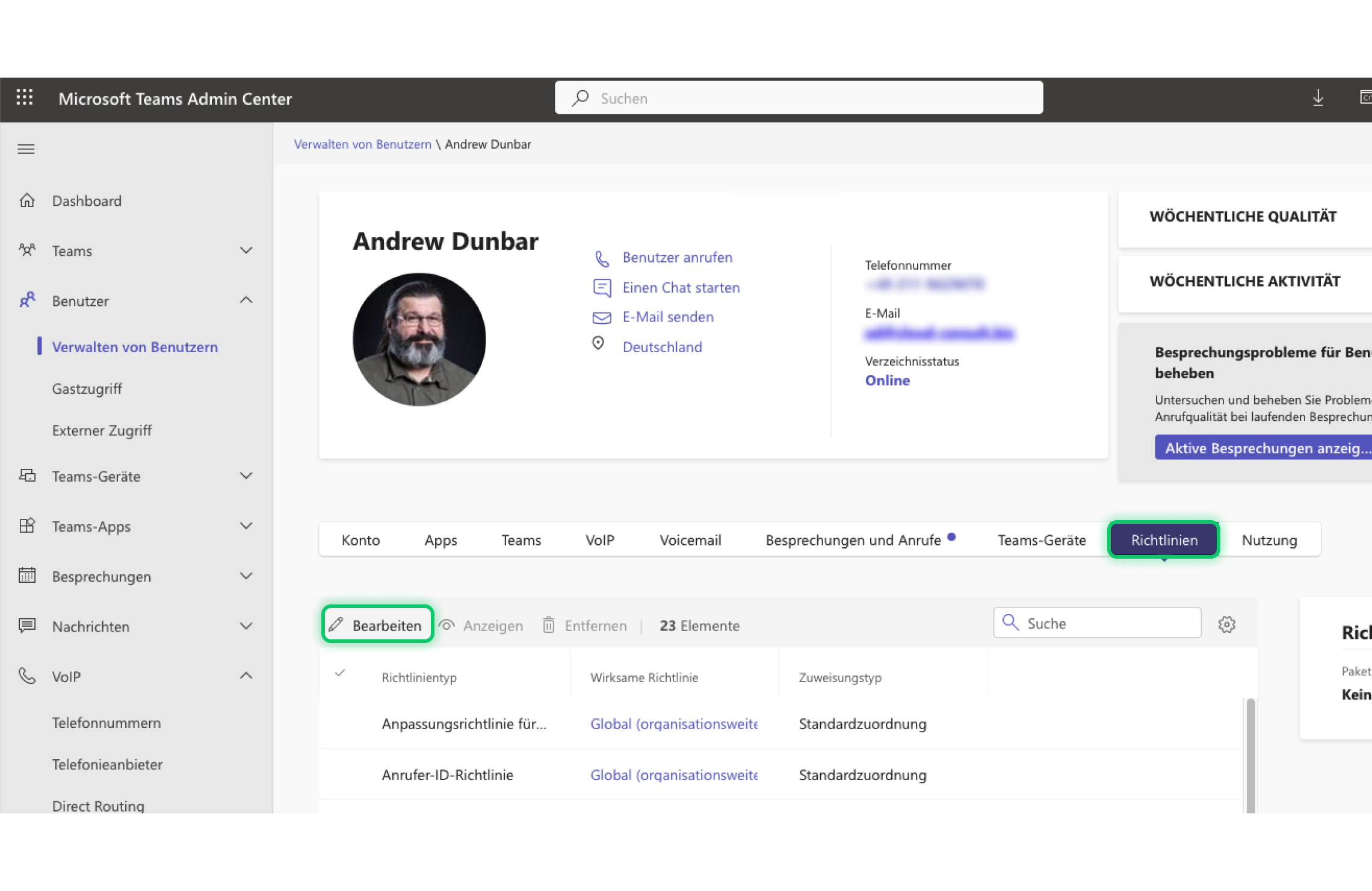Click the VoIP phone icon in the sidebar
The image size is (1372, 891).
pyautogui.click(x=27, y=675)
